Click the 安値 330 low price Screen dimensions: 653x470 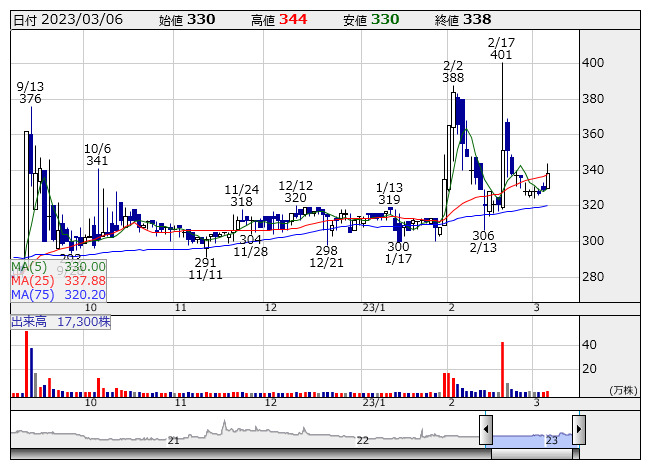(370, 20)
